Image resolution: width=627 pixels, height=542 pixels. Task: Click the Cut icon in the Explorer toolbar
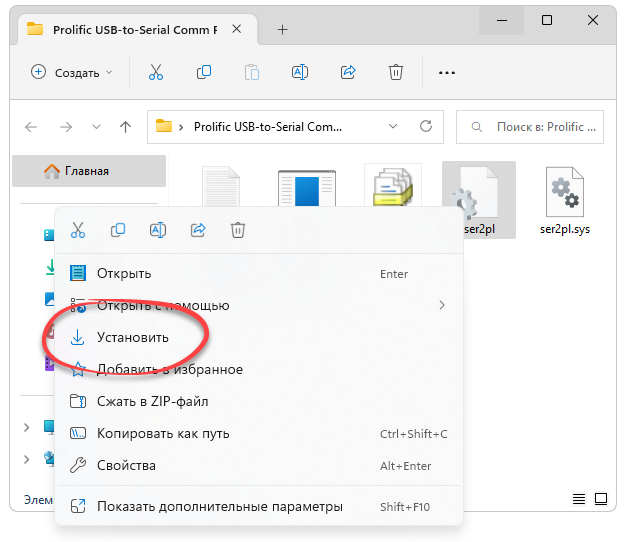[156, 72]
